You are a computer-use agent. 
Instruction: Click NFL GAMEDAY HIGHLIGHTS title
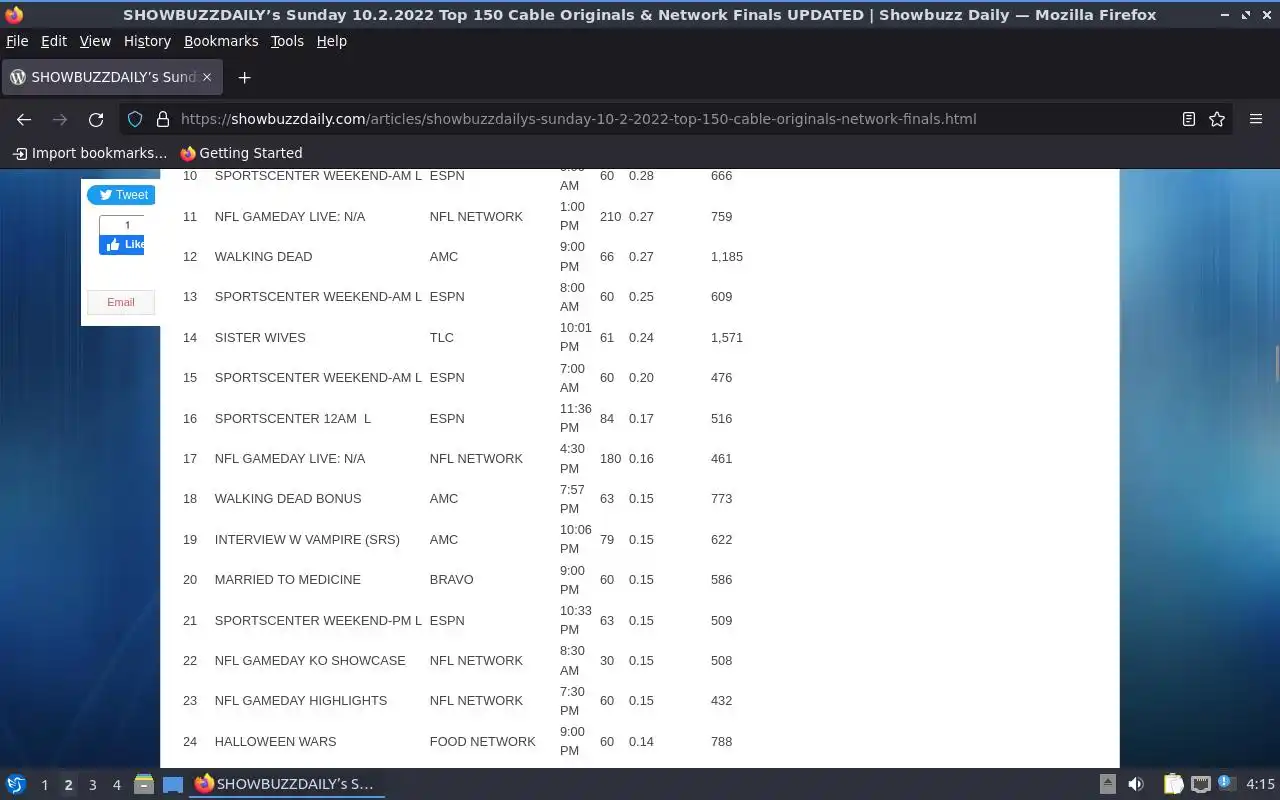301,701
